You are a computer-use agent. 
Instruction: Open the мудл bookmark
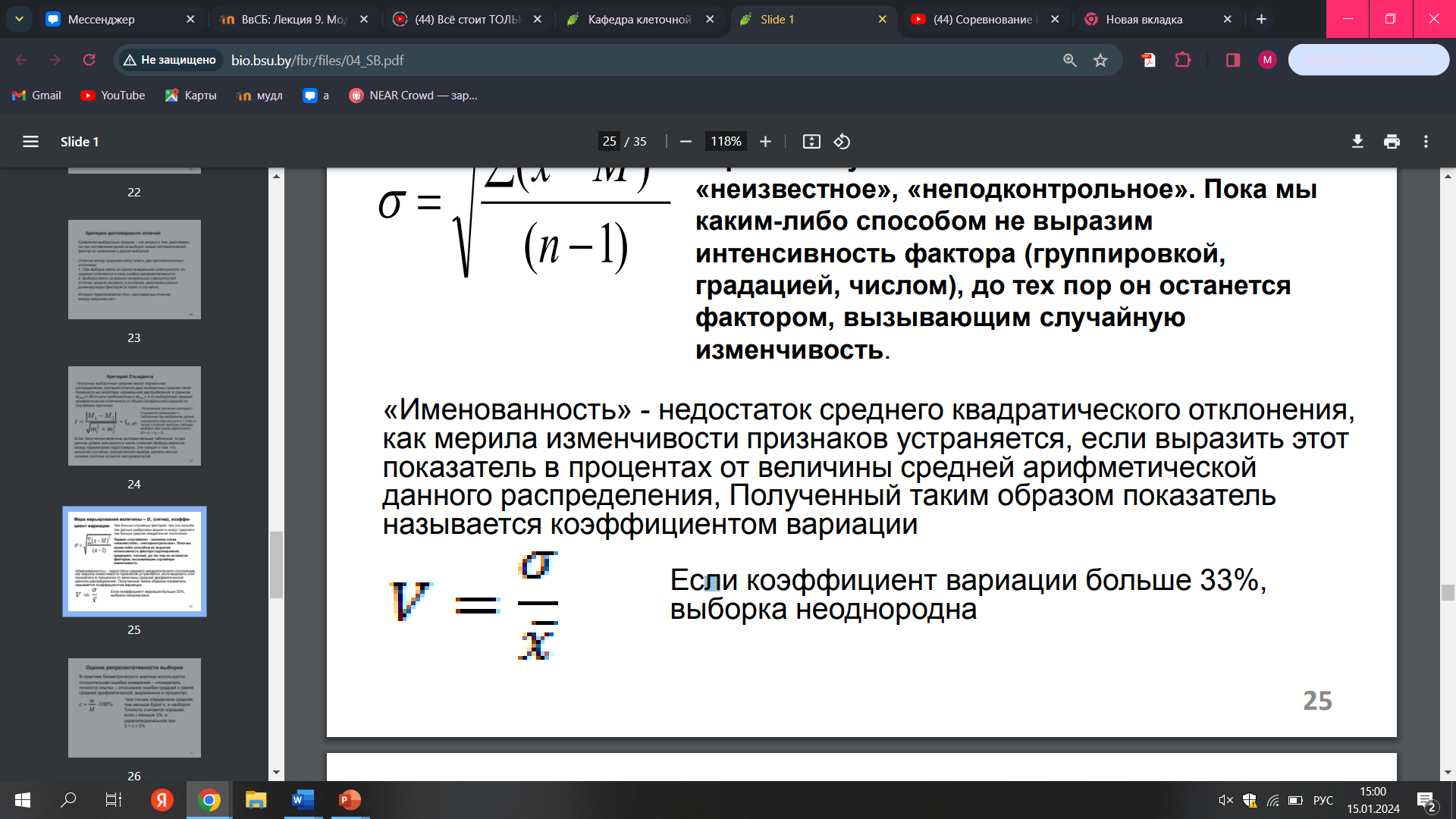pyautogui.click(x=259, y=96)
